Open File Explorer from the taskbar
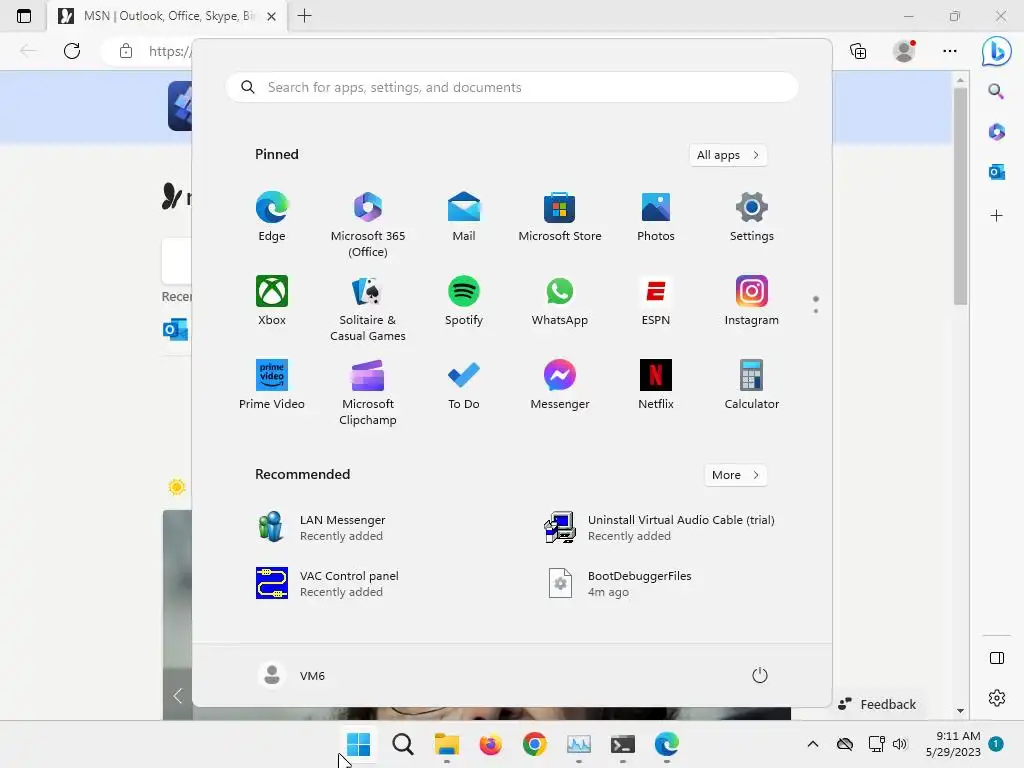1024x768 pixels. point(447,744)
